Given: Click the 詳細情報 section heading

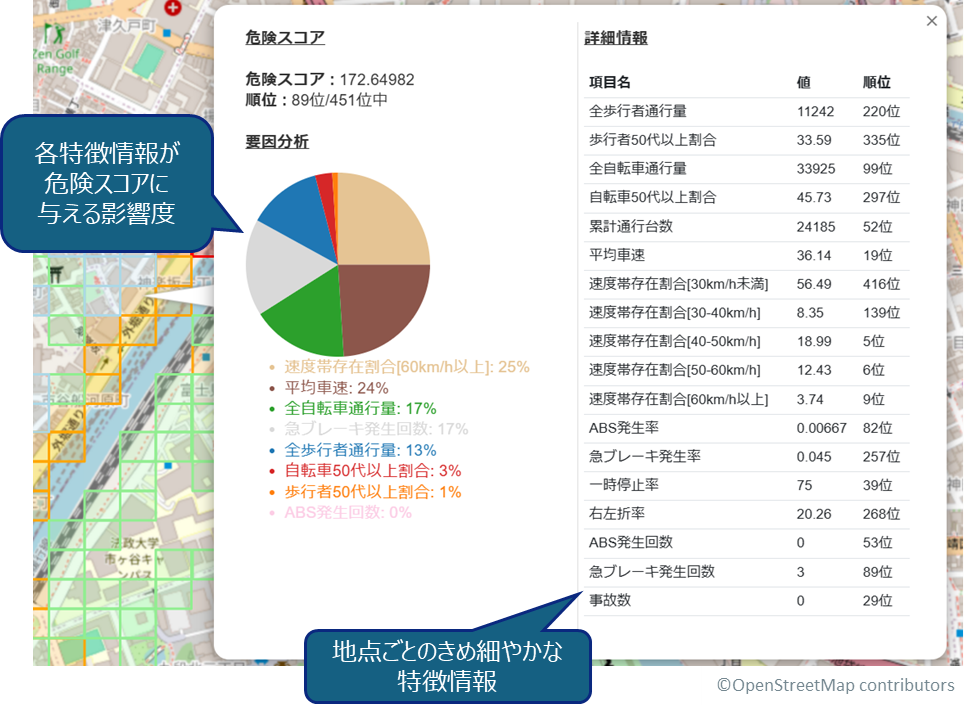Looking at the screenshot, I should (x=616, y=38).
